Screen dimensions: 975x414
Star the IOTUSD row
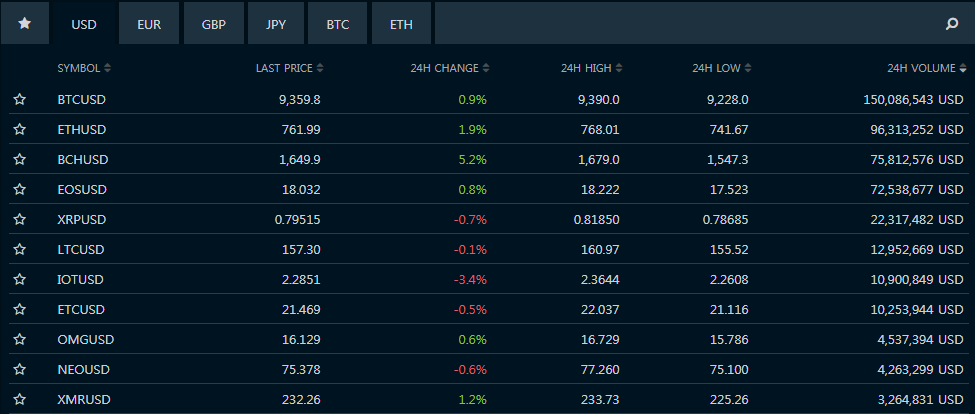tap(19, 280)
